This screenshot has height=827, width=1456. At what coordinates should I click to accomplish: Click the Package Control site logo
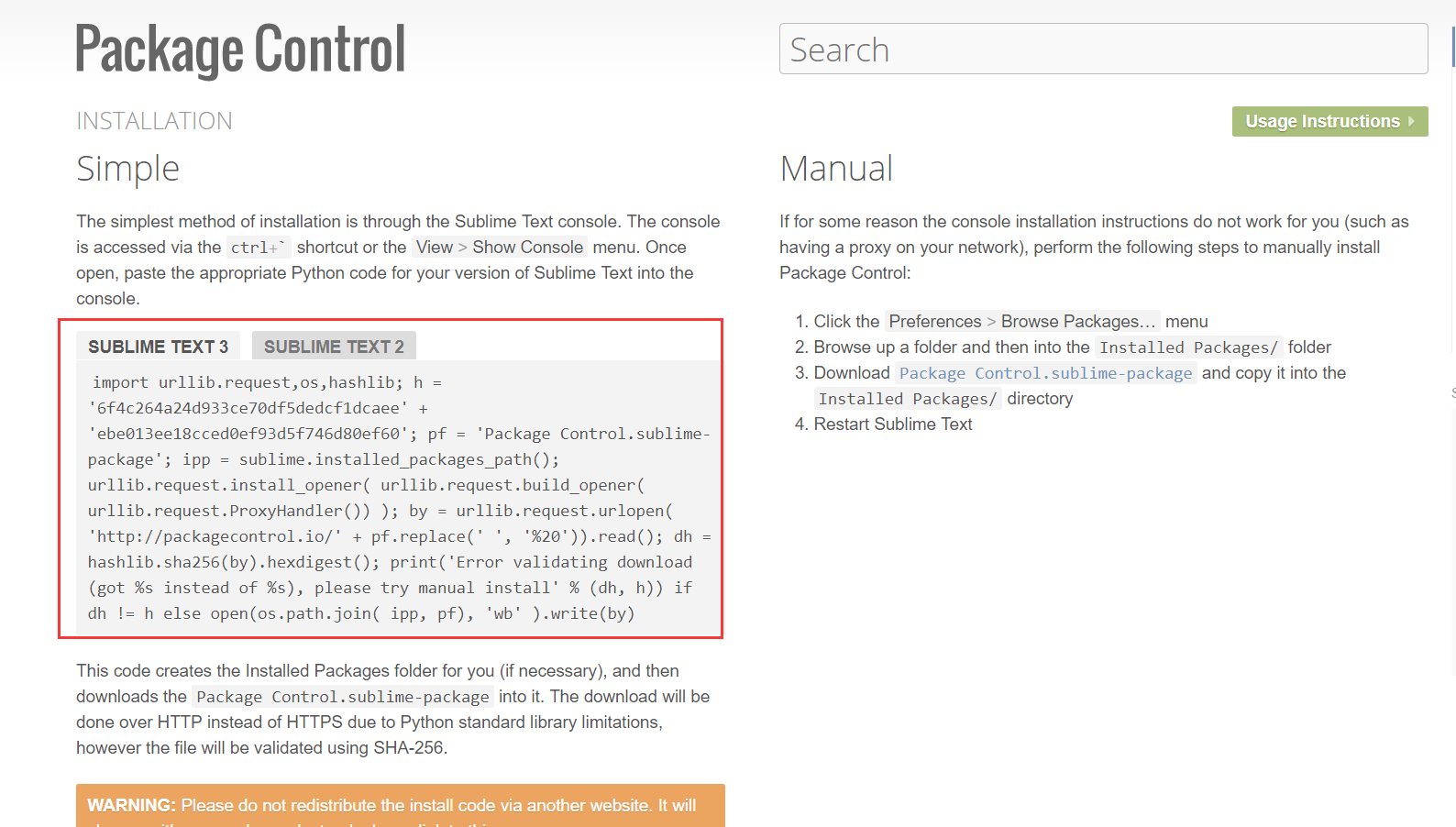coord(240,50)
